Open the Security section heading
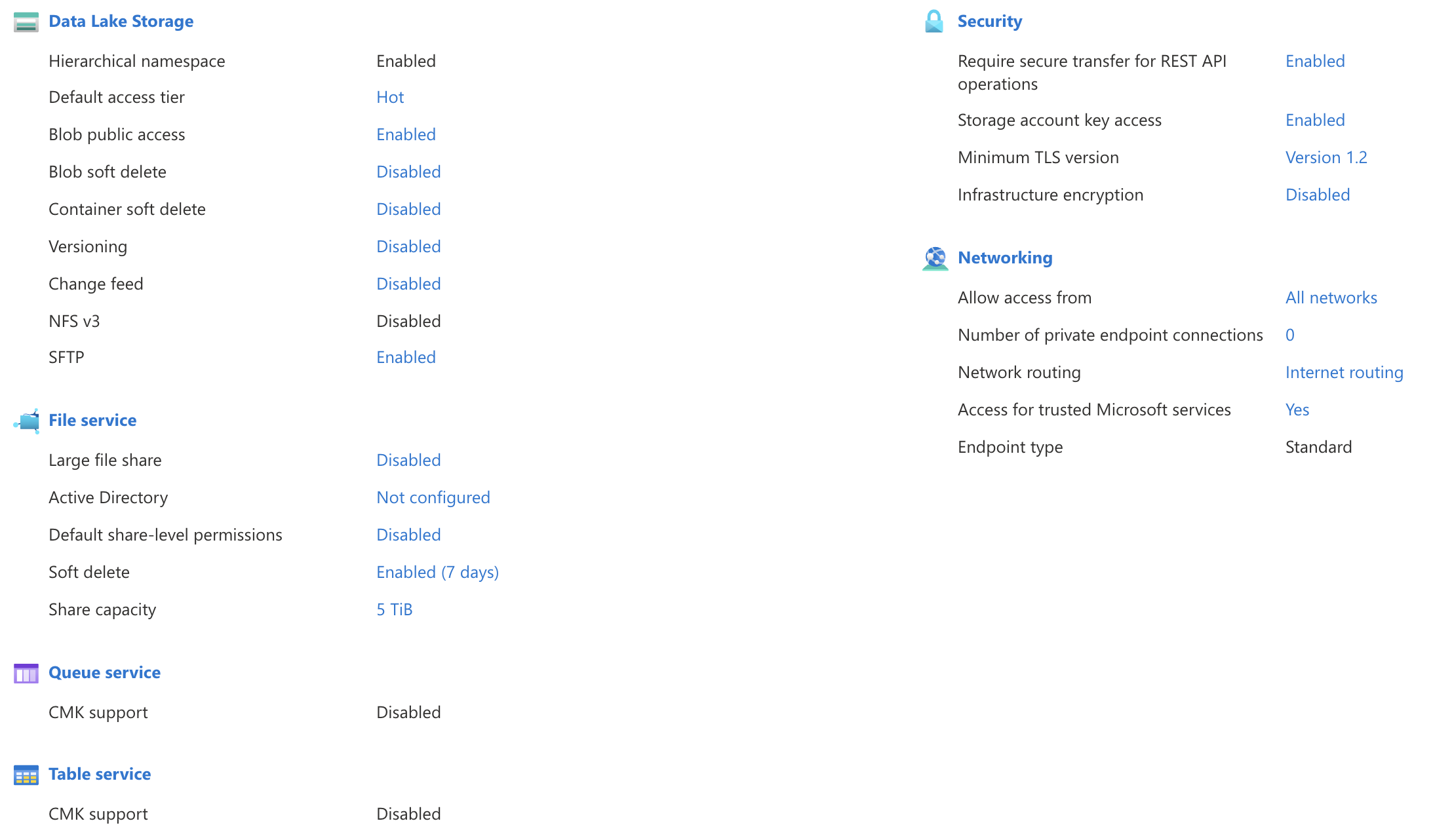The height and width of the screenshot is (840, 1433). point(990,20)
